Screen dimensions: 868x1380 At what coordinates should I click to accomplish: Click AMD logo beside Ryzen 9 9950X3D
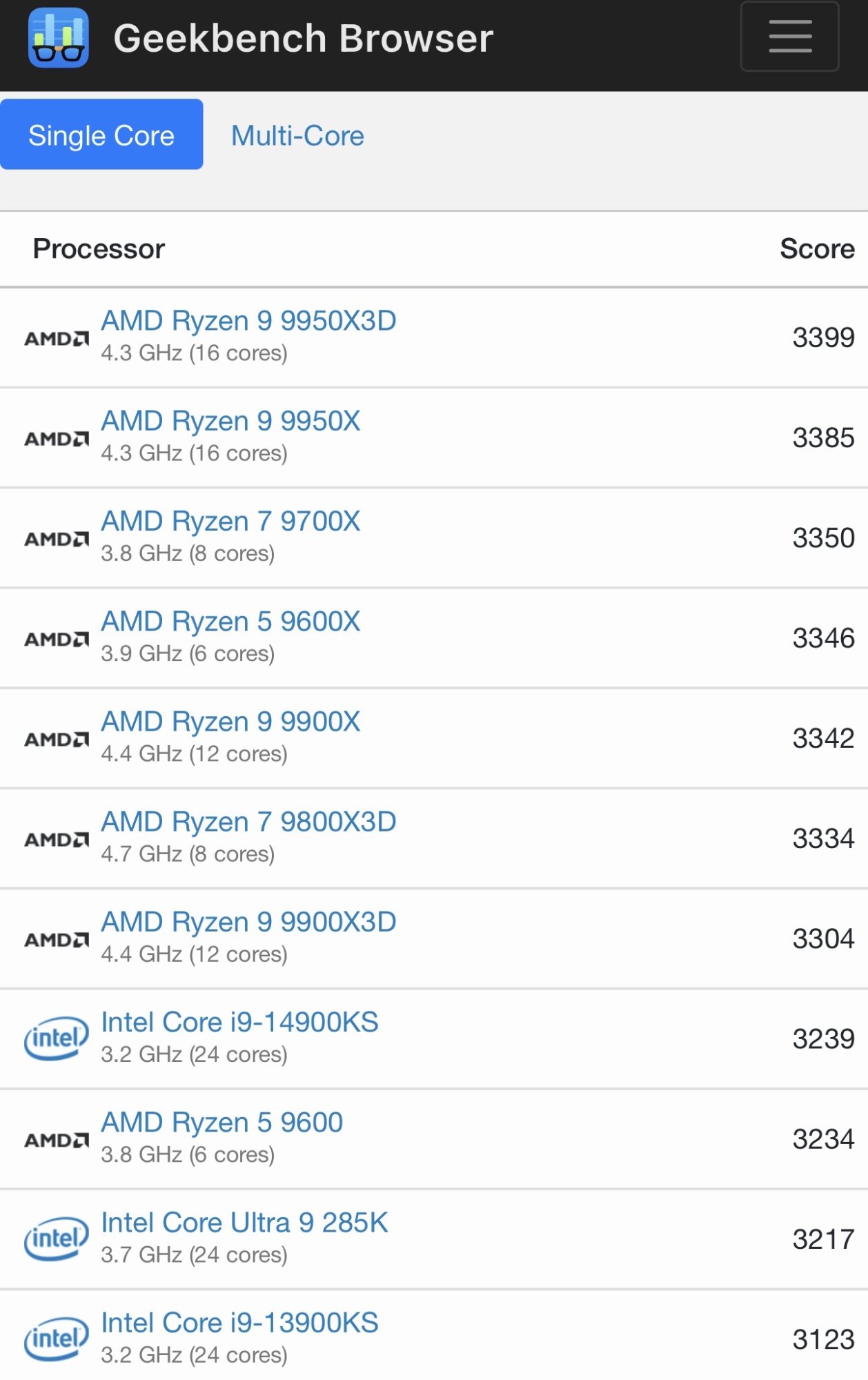pos(57,338)
